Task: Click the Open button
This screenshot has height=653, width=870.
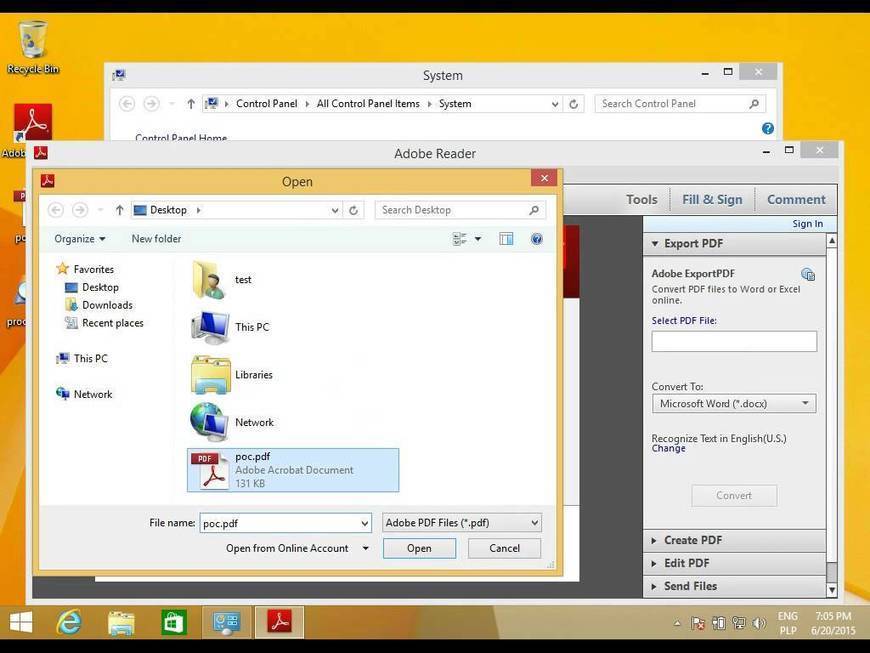Action: (x=419, y=548)
